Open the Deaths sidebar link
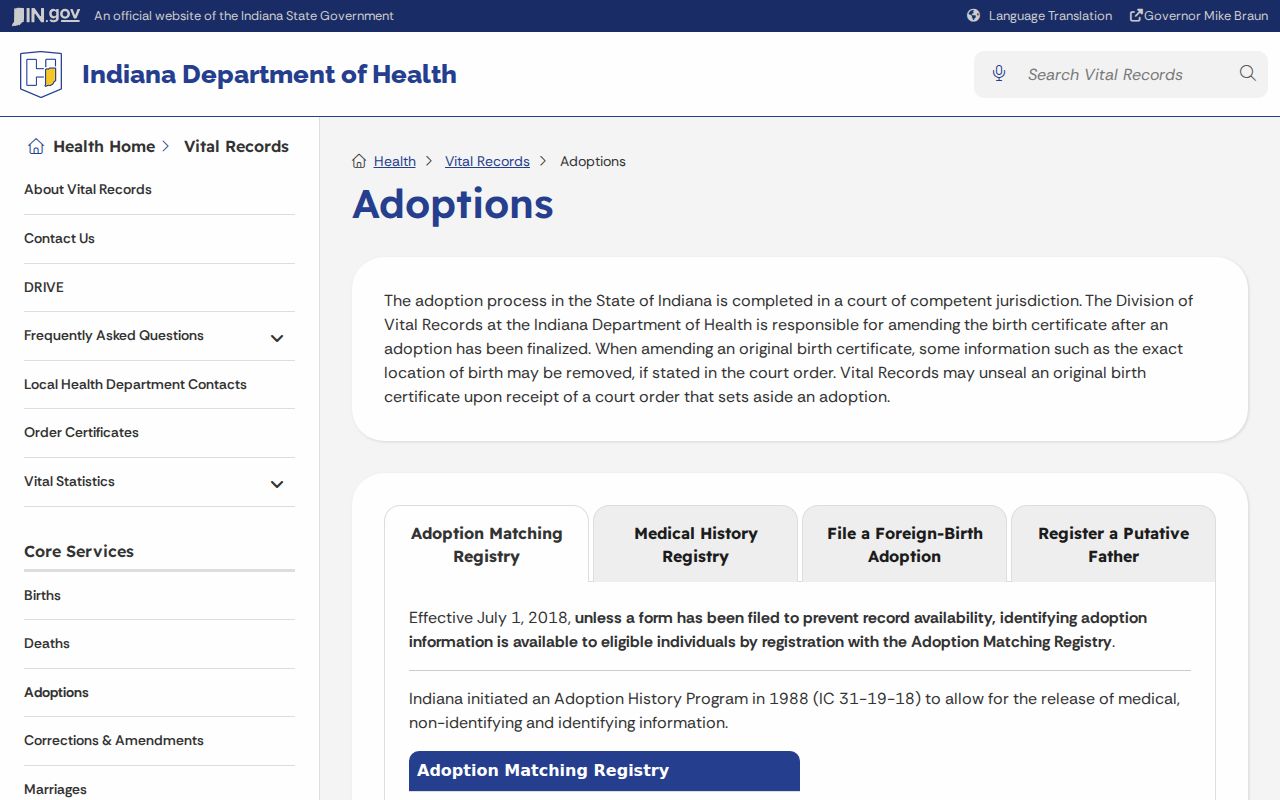Viewport: 1280px width, 800px height. [x=47, y=643]
